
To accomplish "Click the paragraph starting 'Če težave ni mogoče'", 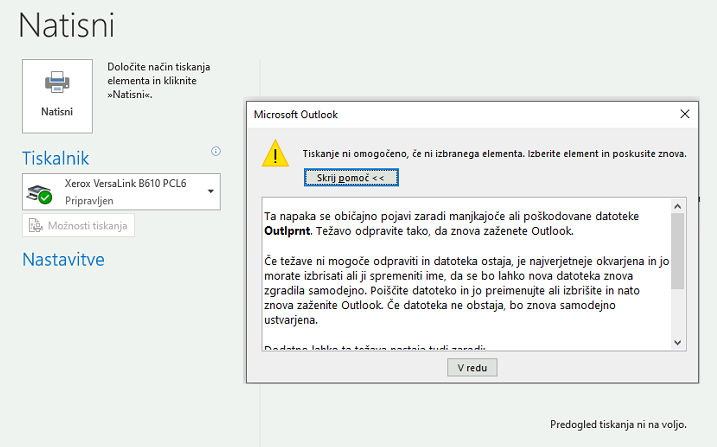I will (466, 291).
